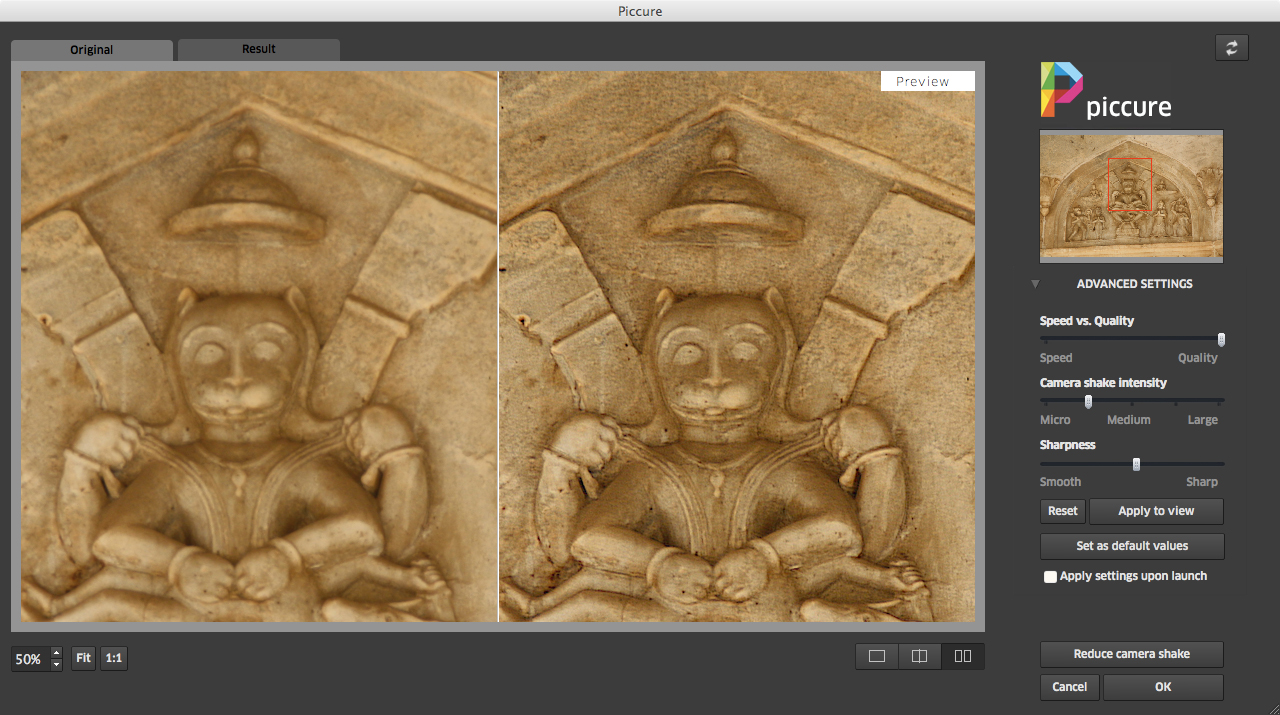Decrease zoom with the down stepper arrow

coord(56,664)
